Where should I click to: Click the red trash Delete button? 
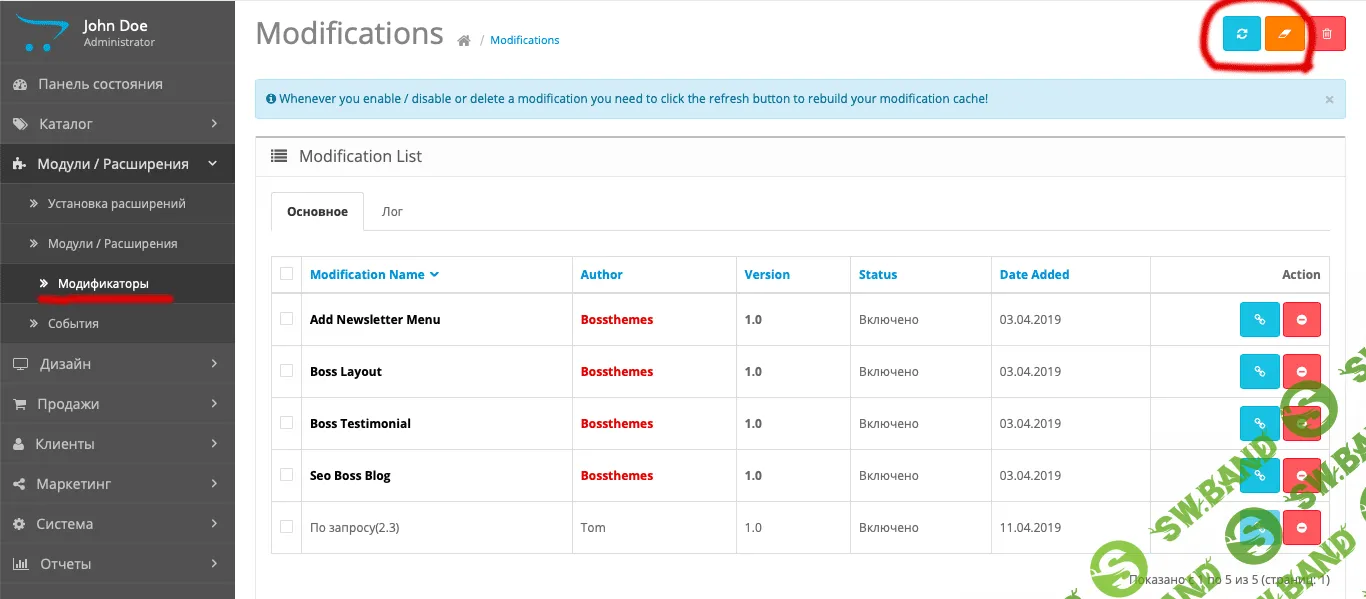point(1327,34)
